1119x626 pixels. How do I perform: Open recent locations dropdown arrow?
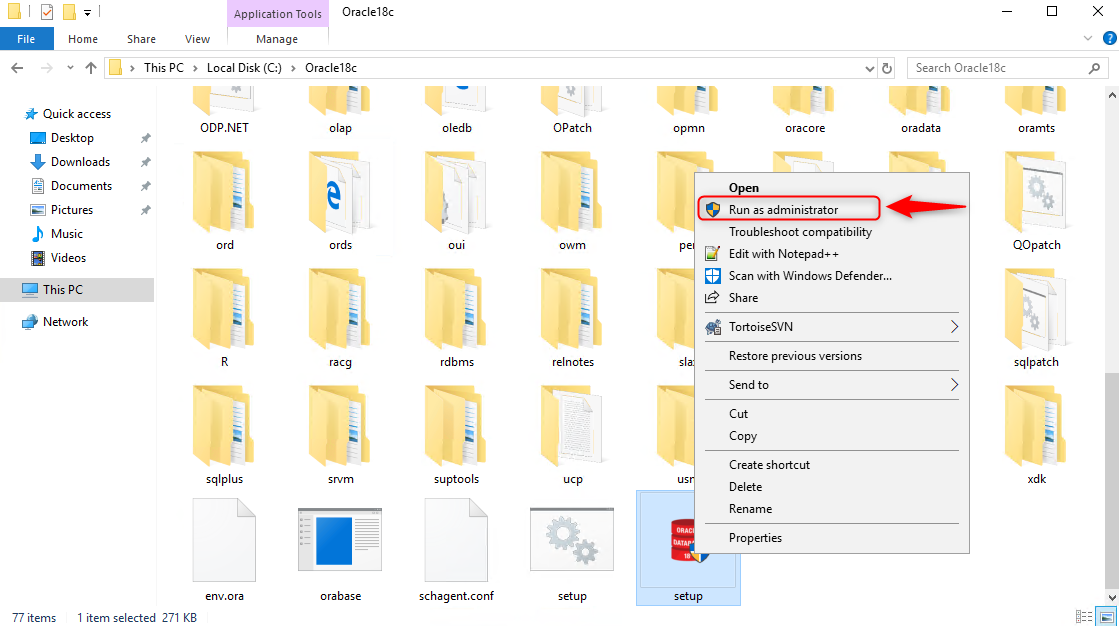coord(70,68)
